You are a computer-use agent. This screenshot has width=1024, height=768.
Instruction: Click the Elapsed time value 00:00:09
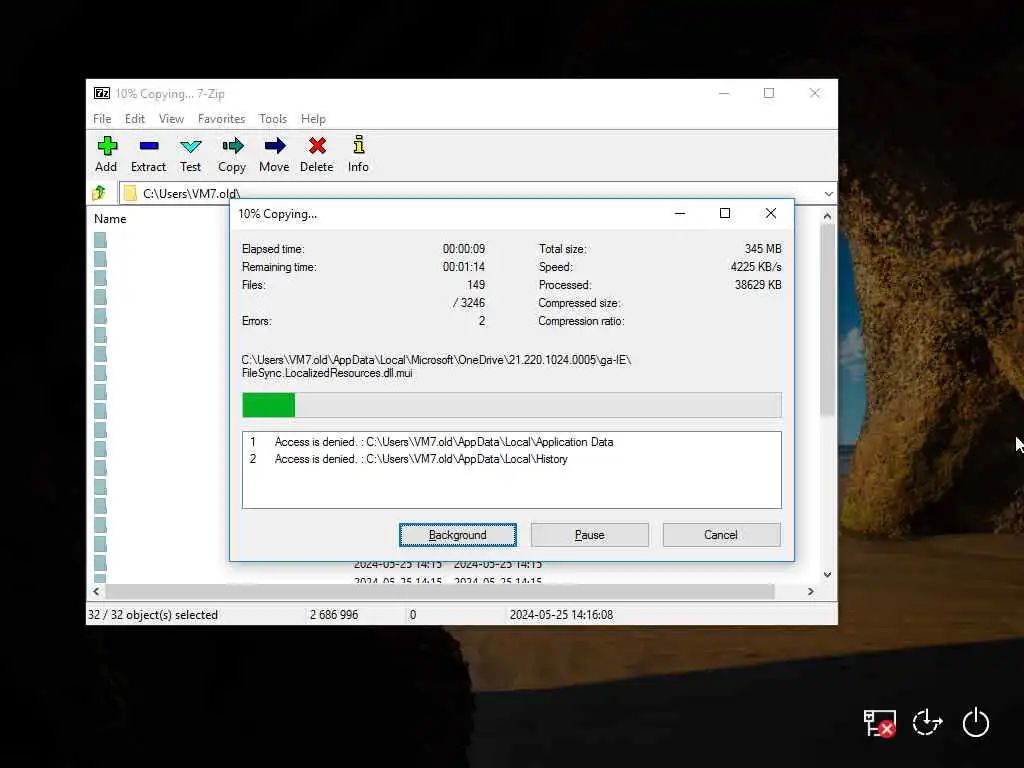coord(464,249)
